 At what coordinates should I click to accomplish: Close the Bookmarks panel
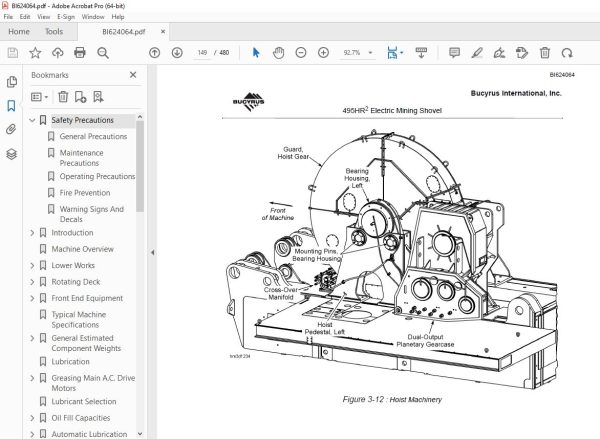133,75
